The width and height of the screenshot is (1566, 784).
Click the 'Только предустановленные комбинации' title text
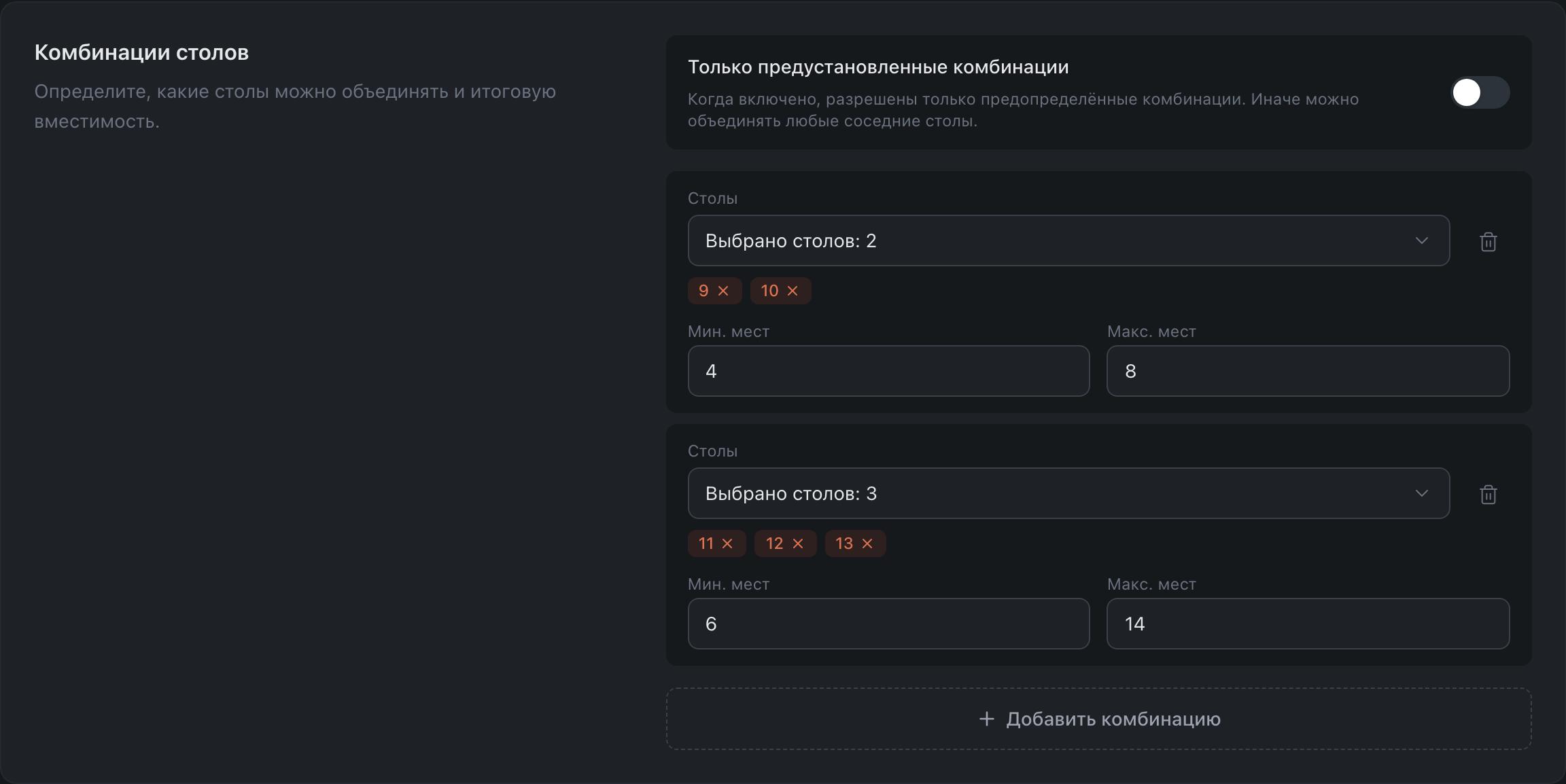tap(878, 67)
